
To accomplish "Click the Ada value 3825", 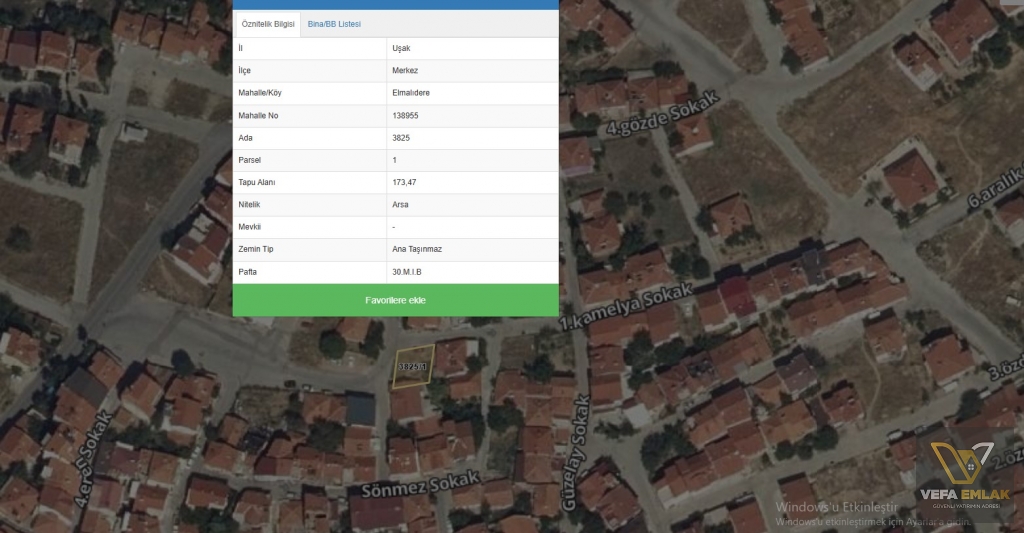I will point(401,138).
